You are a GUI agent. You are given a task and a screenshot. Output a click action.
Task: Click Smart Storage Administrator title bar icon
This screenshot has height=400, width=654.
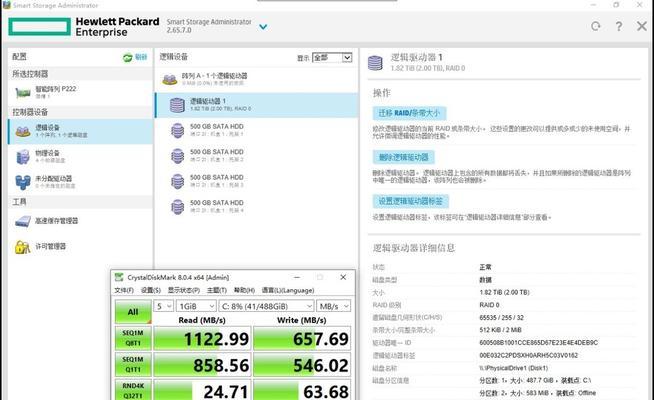pyautogui.click(x=6, y=5)
